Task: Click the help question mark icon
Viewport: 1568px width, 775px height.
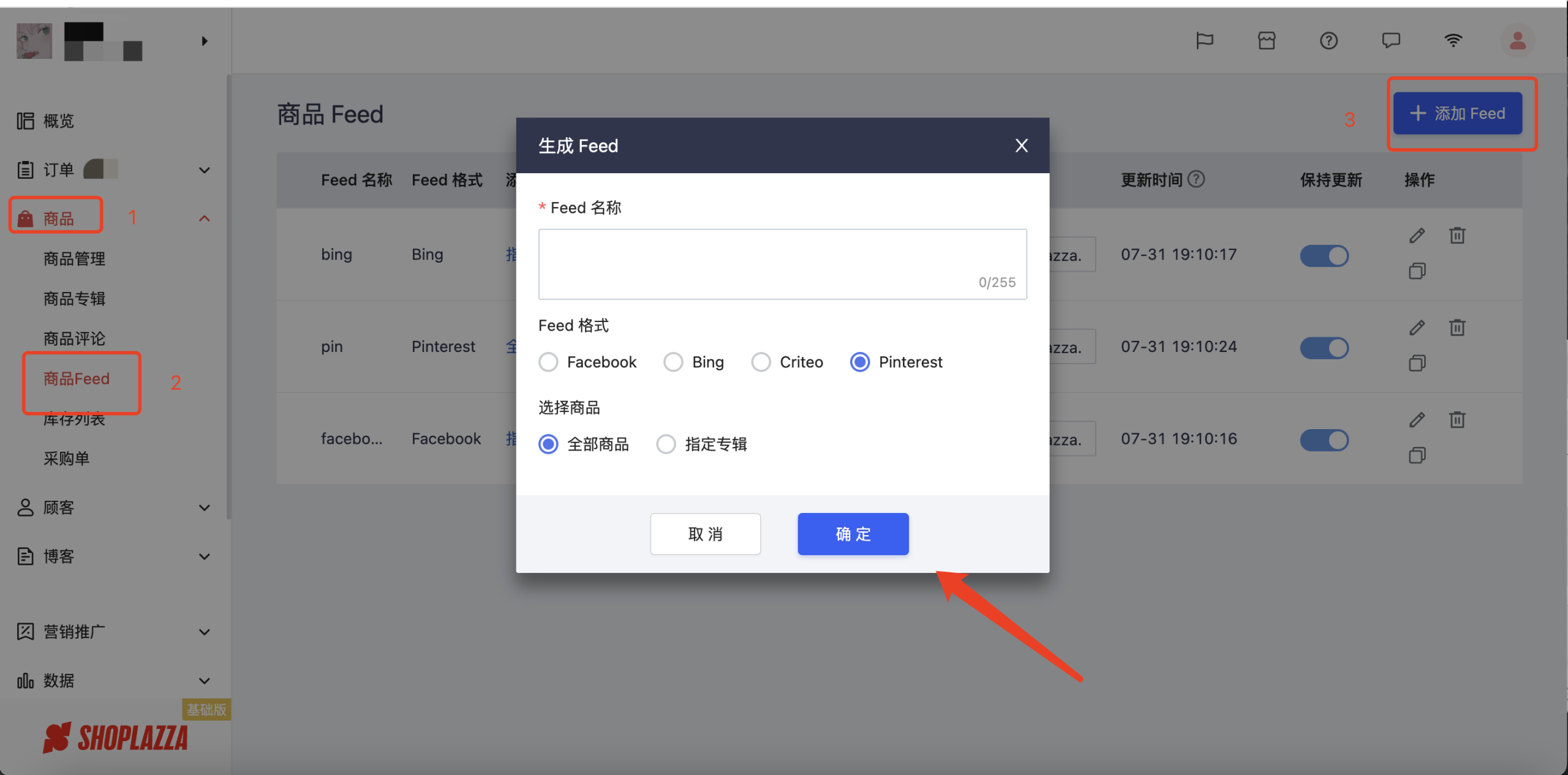Action: (x=1329, y=41)
